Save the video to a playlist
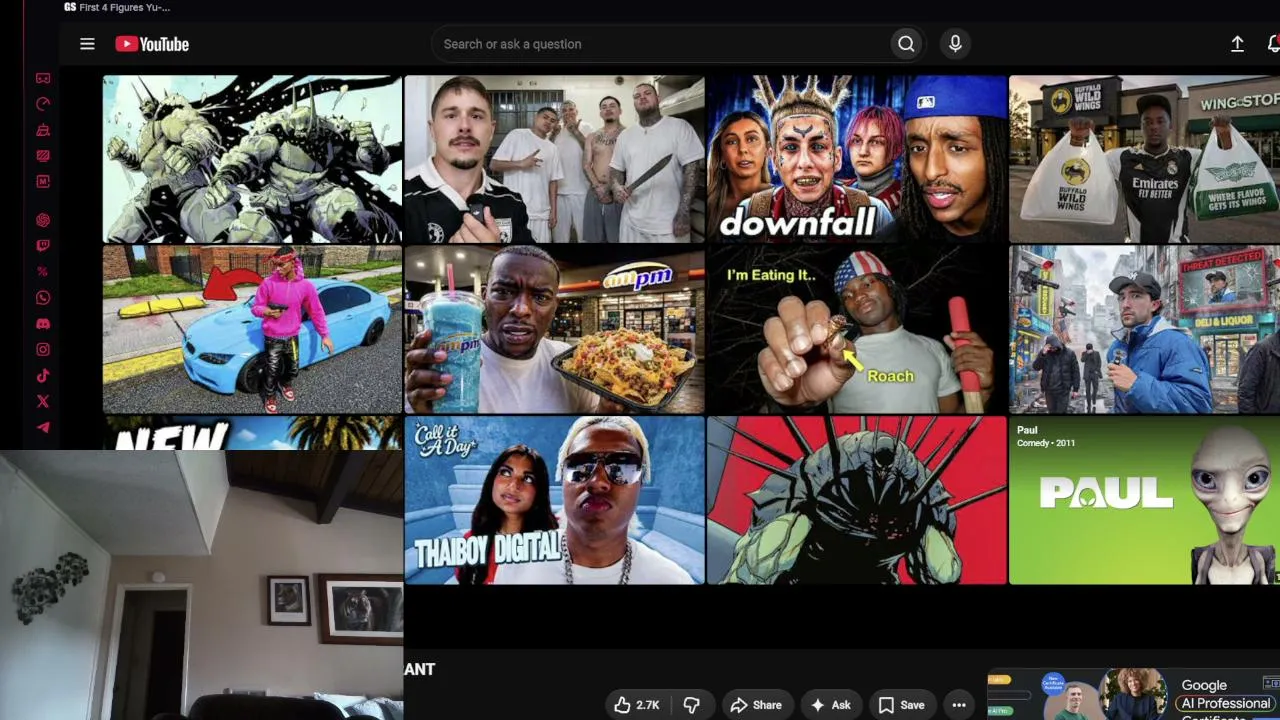Viewport: 1280px width, 720px height. pos(901,705)
